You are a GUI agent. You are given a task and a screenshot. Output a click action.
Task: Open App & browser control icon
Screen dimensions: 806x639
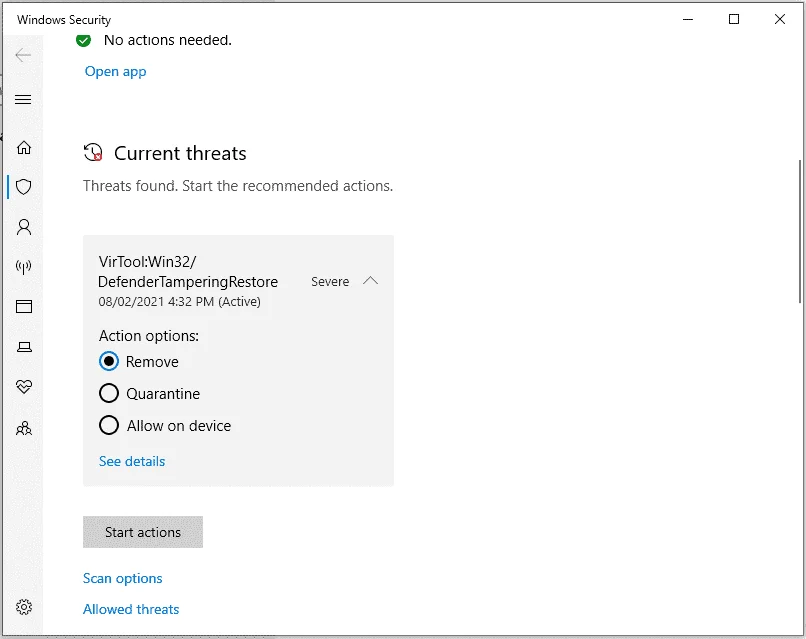click(x=24, y=306)
